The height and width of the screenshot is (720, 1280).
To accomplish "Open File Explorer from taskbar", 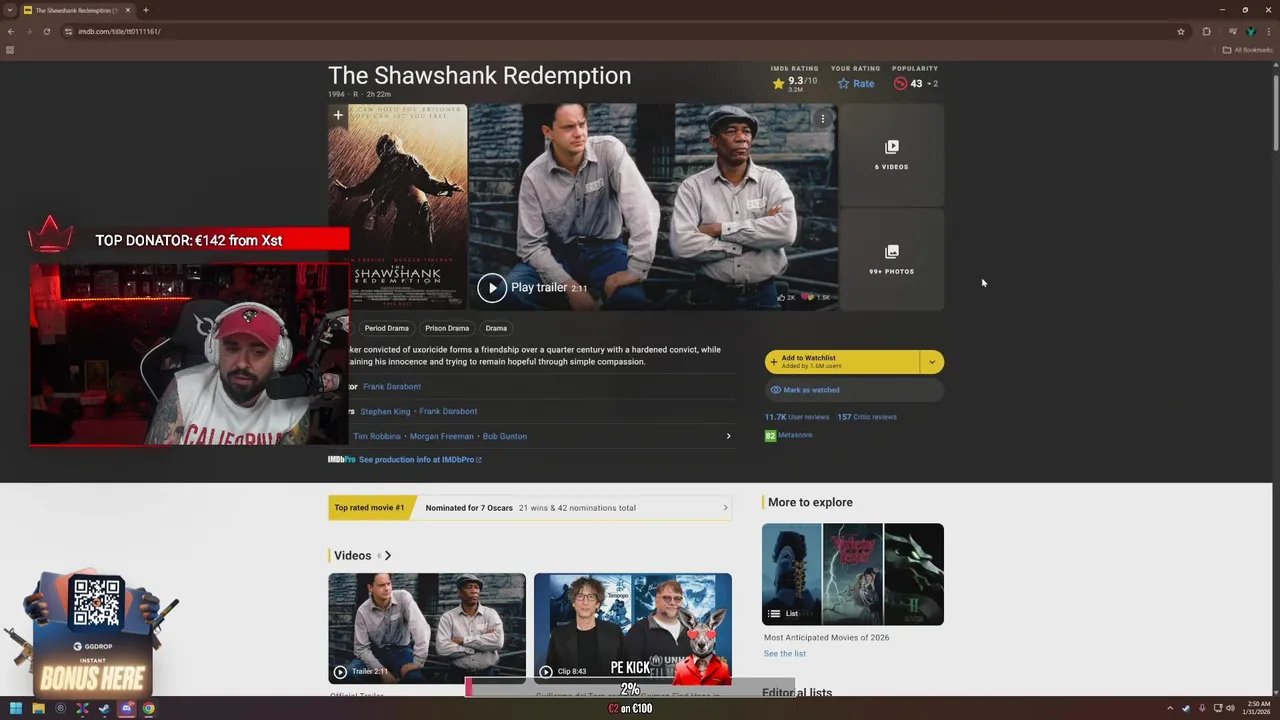I will 38,709.
